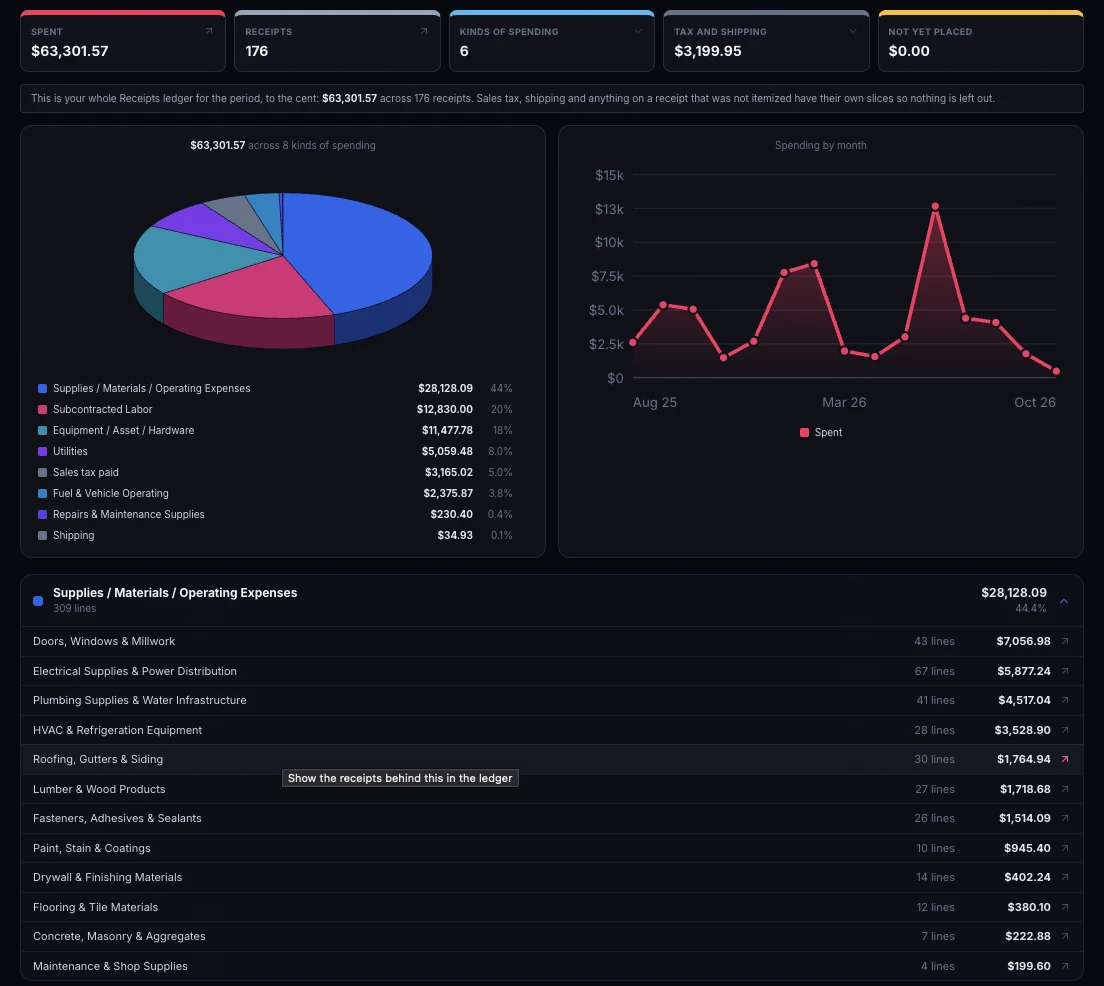The image size is (1104, 986).
Task: Open ledger arrow for Doors, Windows & Millwork
Action: tap(1065, 642)
